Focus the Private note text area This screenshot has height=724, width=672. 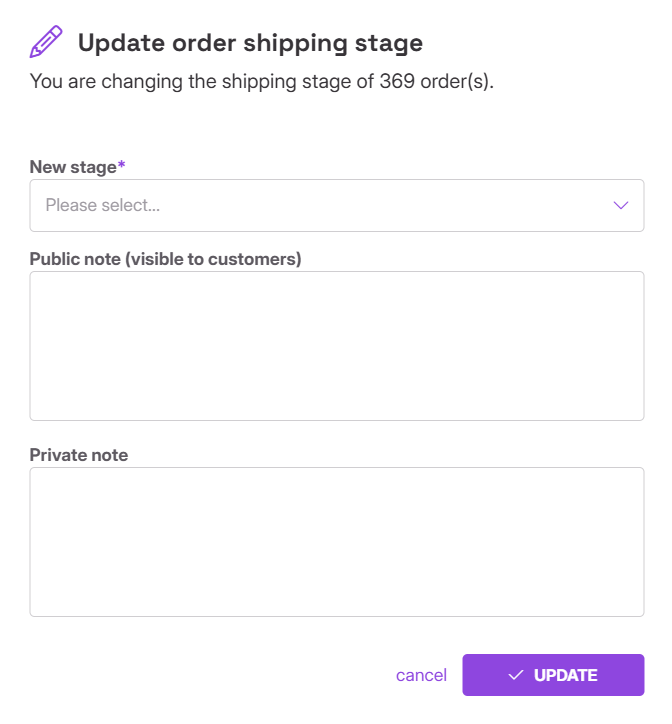point(336,542)
